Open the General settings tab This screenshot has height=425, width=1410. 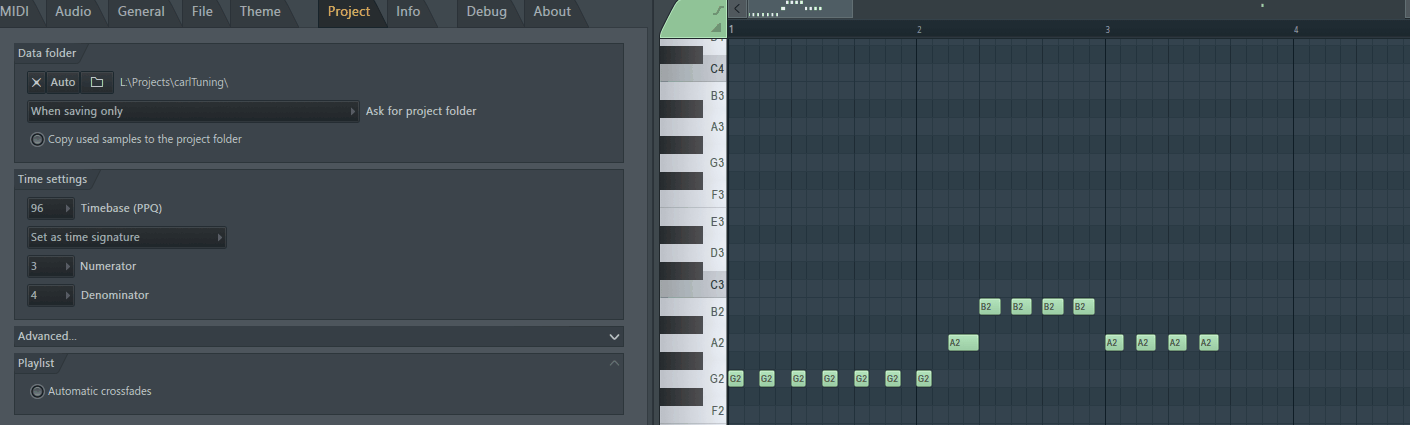(x=141, y=12)
